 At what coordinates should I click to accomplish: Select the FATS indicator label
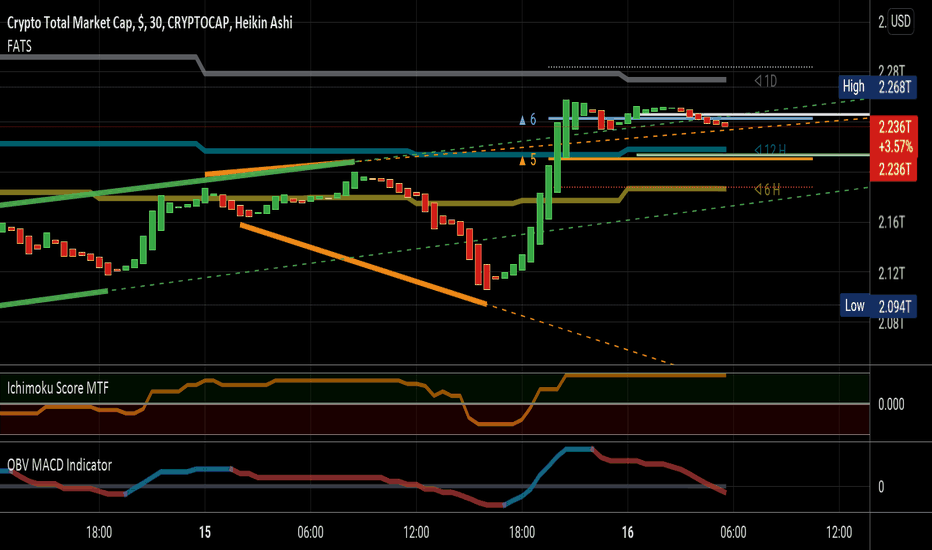pos(19,46)
